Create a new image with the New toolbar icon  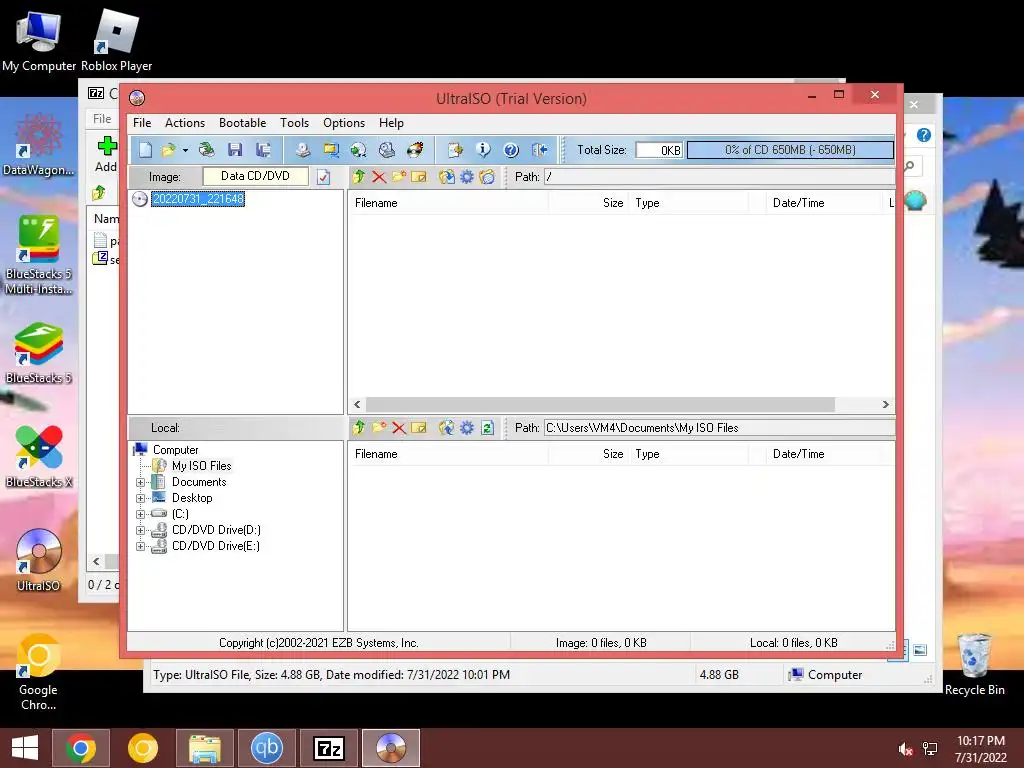(x=145, y=150)
